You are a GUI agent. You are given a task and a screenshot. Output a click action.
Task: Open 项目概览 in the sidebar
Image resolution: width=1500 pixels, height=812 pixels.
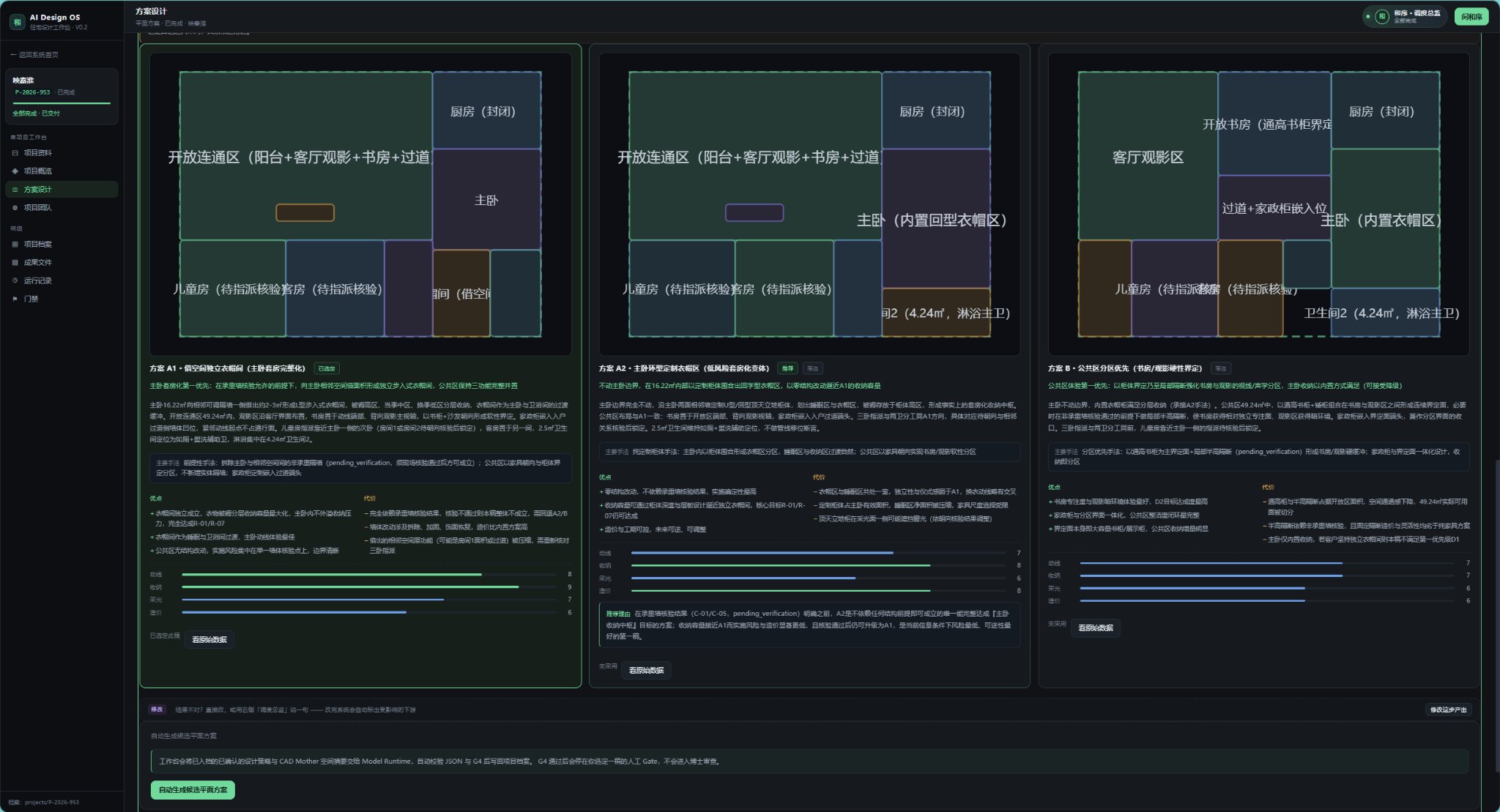pyautogui.click(x=62, y=171)
